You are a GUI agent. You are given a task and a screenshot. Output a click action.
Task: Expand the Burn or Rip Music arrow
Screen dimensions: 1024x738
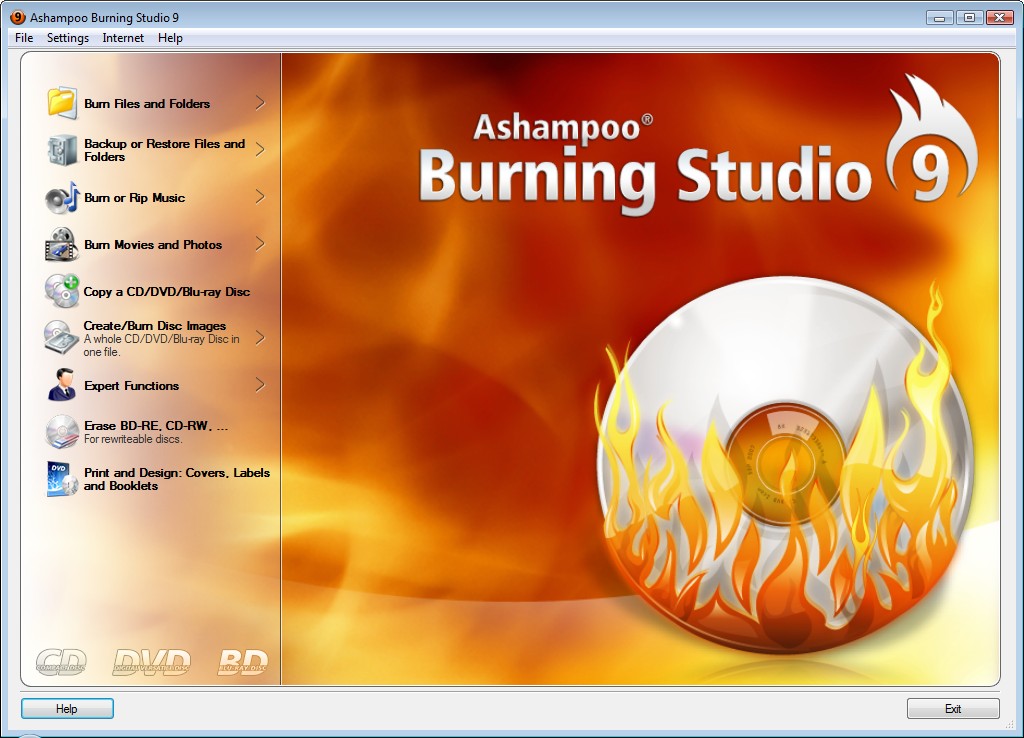click(260, 197)
